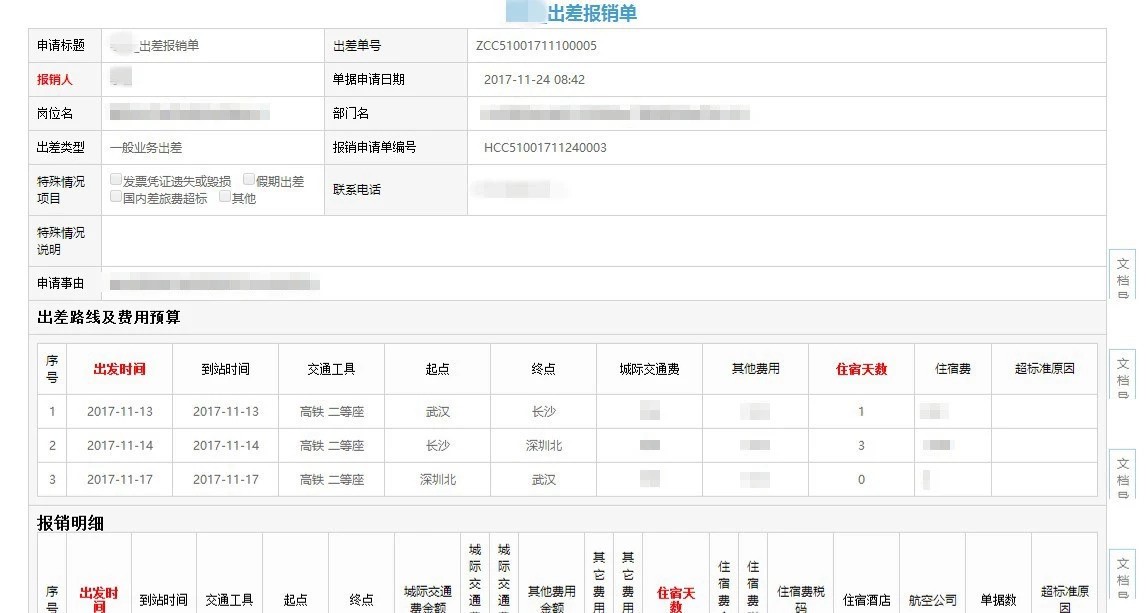Click the 报销明细 section heading

pos(70,523)
